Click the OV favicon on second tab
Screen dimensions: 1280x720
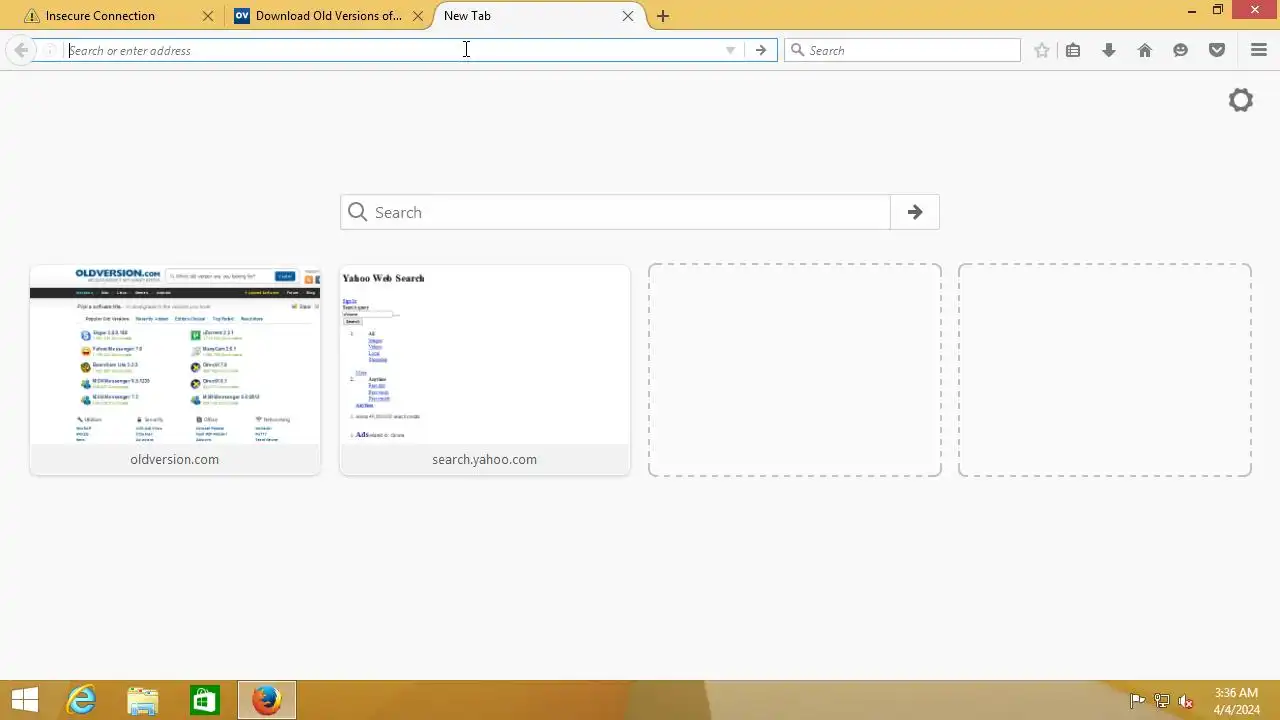[242, 16]
